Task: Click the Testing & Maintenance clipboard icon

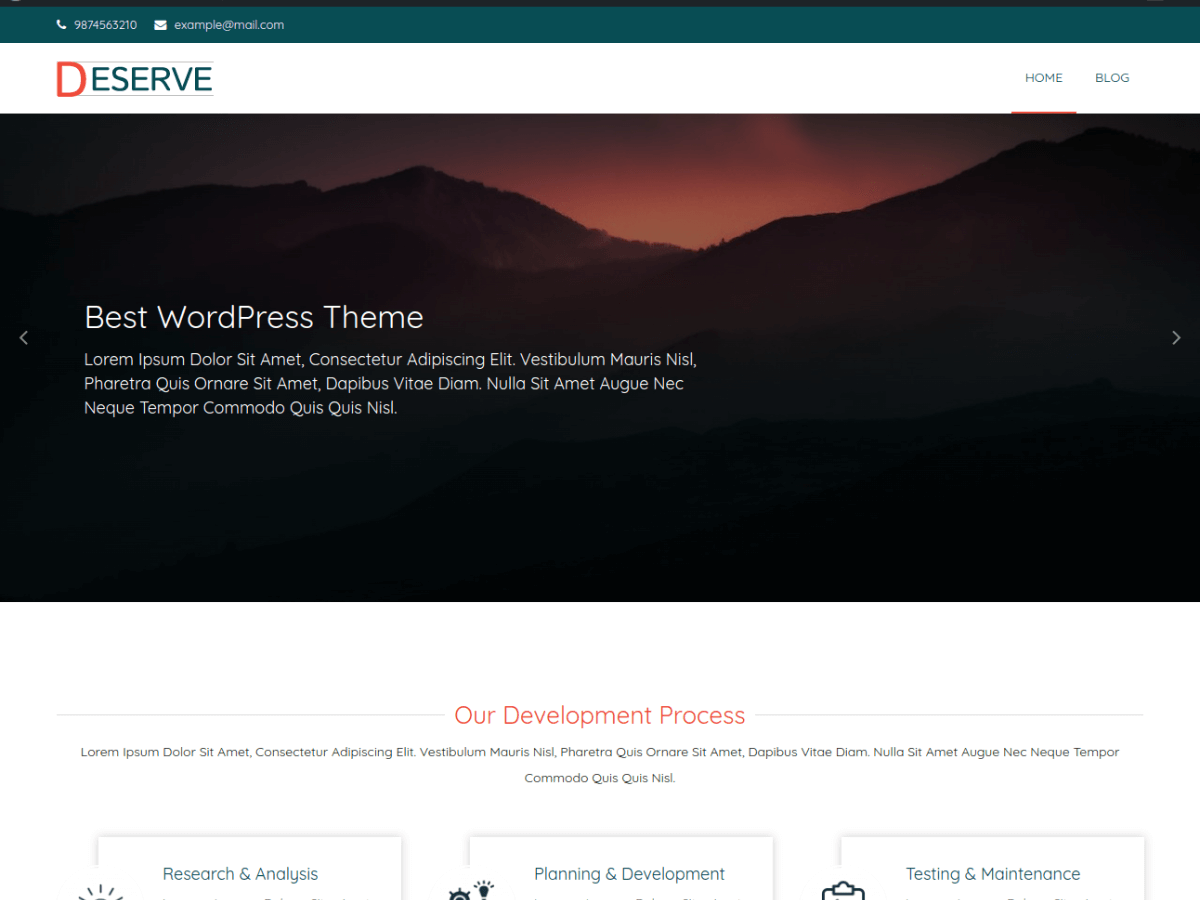Action: click(842, 892)
